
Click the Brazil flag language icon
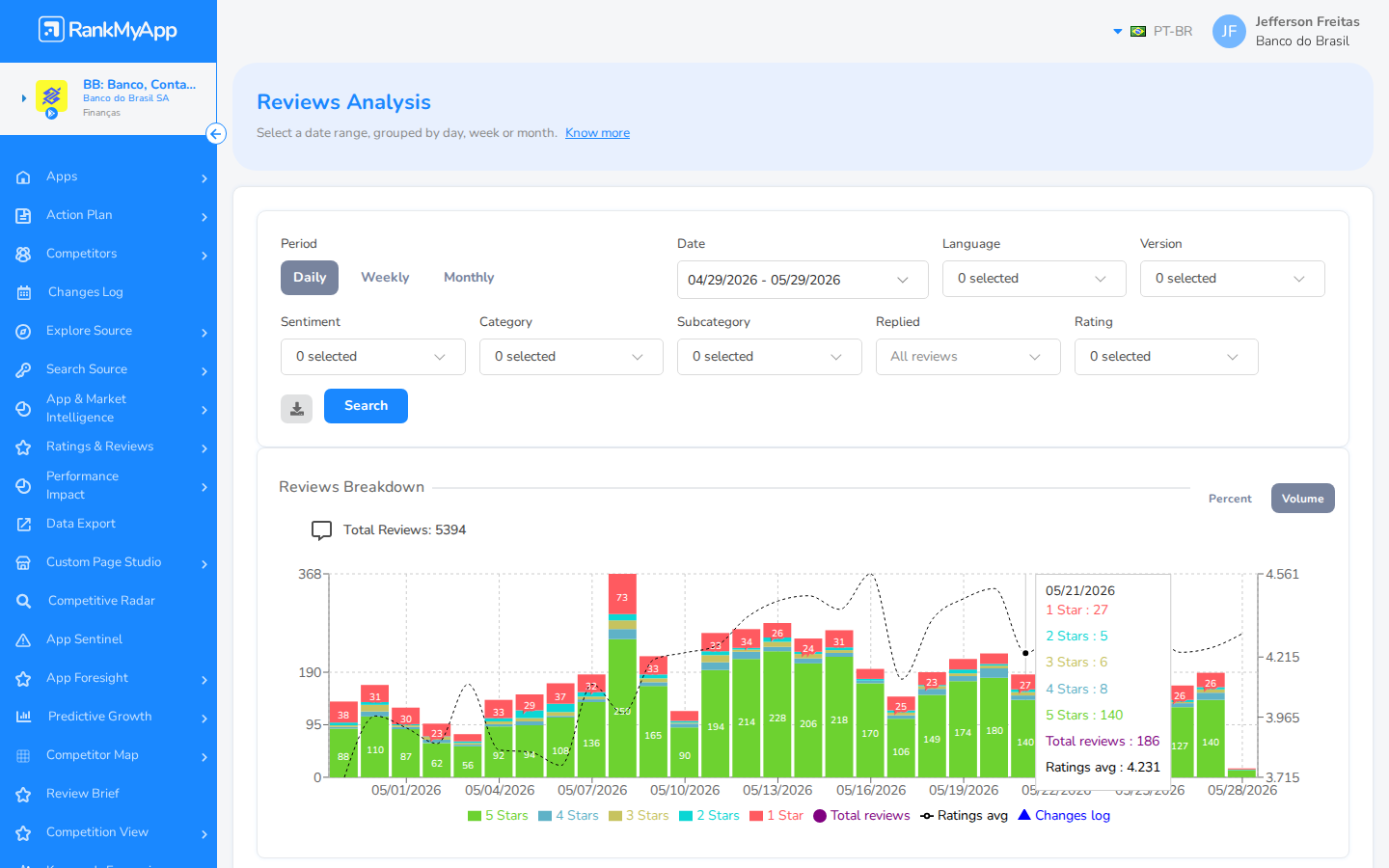click(x=1138, y=32)
